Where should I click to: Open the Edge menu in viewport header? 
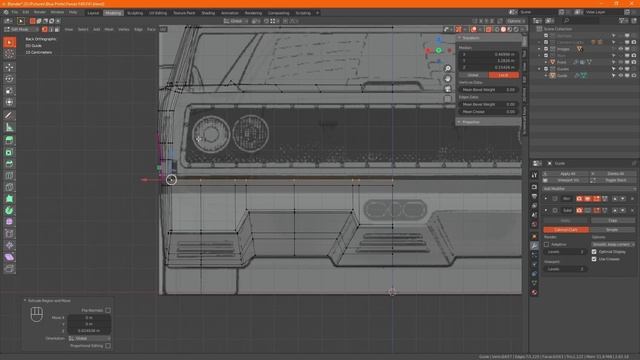pyautogui.click(x=138, y=29)
